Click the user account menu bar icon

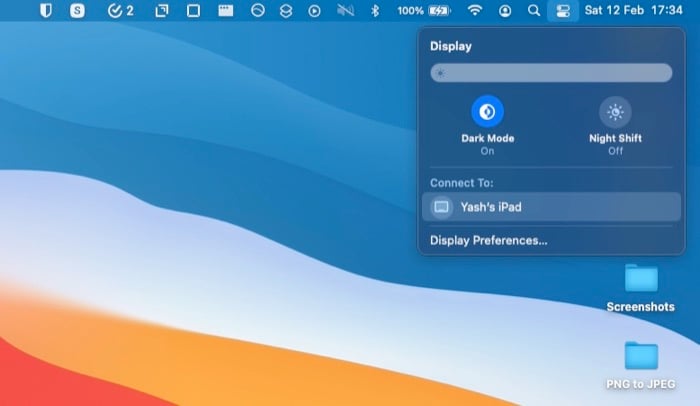point(505,11)
